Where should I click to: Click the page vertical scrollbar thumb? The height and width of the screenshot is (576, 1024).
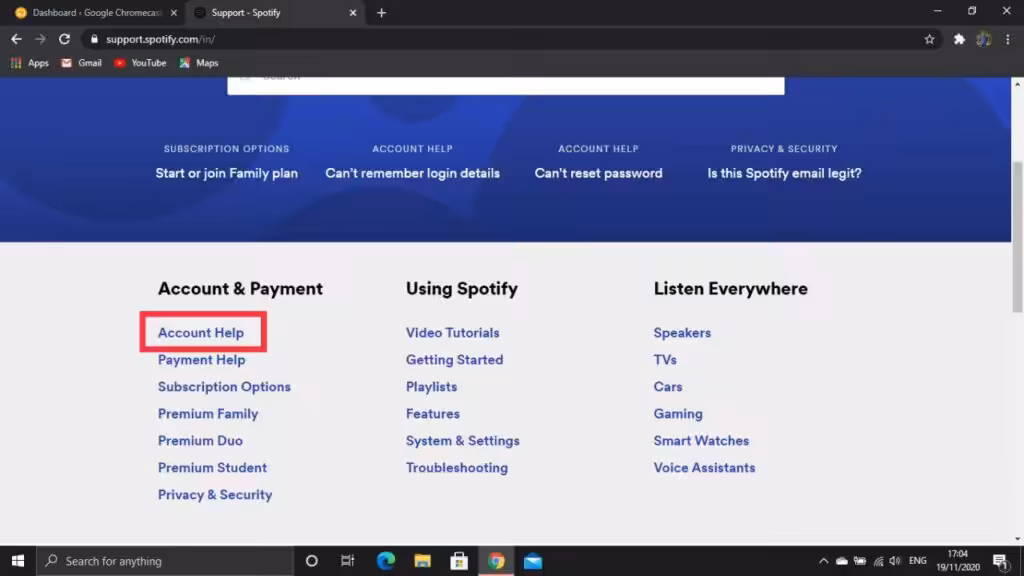[1017, 236]
